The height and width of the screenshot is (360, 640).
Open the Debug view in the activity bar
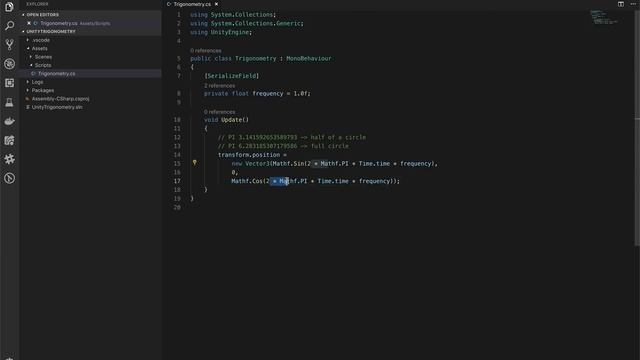coord(9,64)
